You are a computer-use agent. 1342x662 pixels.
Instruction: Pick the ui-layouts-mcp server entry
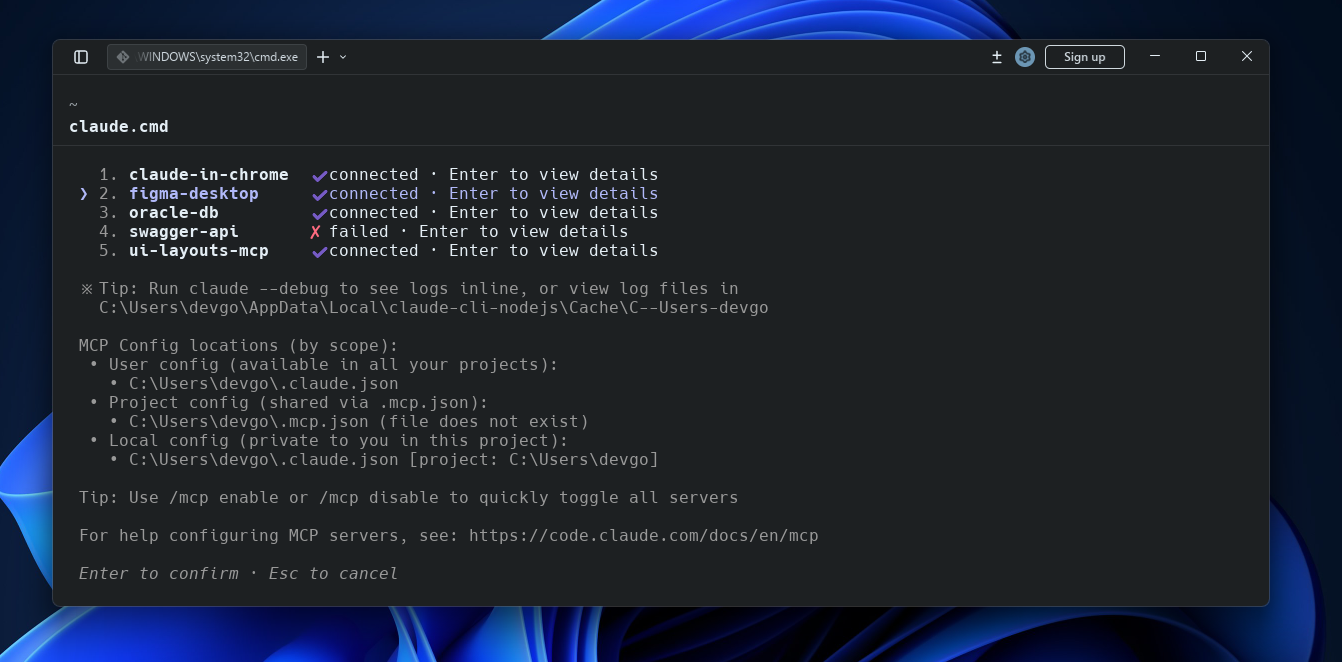pyautogui.click(x=198, y=251)
